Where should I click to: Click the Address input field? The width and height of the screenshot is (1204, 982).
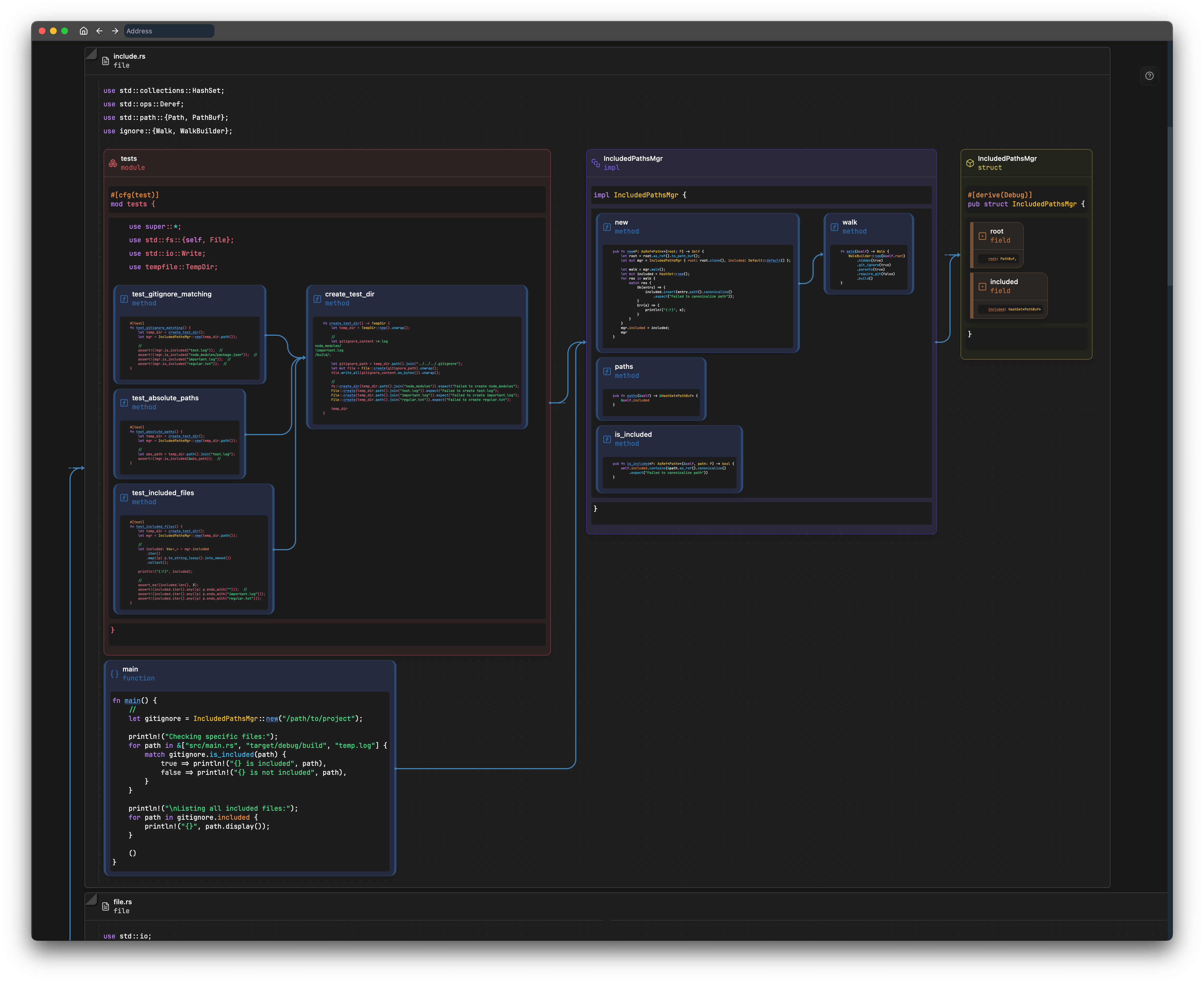[x=168, y=31]
